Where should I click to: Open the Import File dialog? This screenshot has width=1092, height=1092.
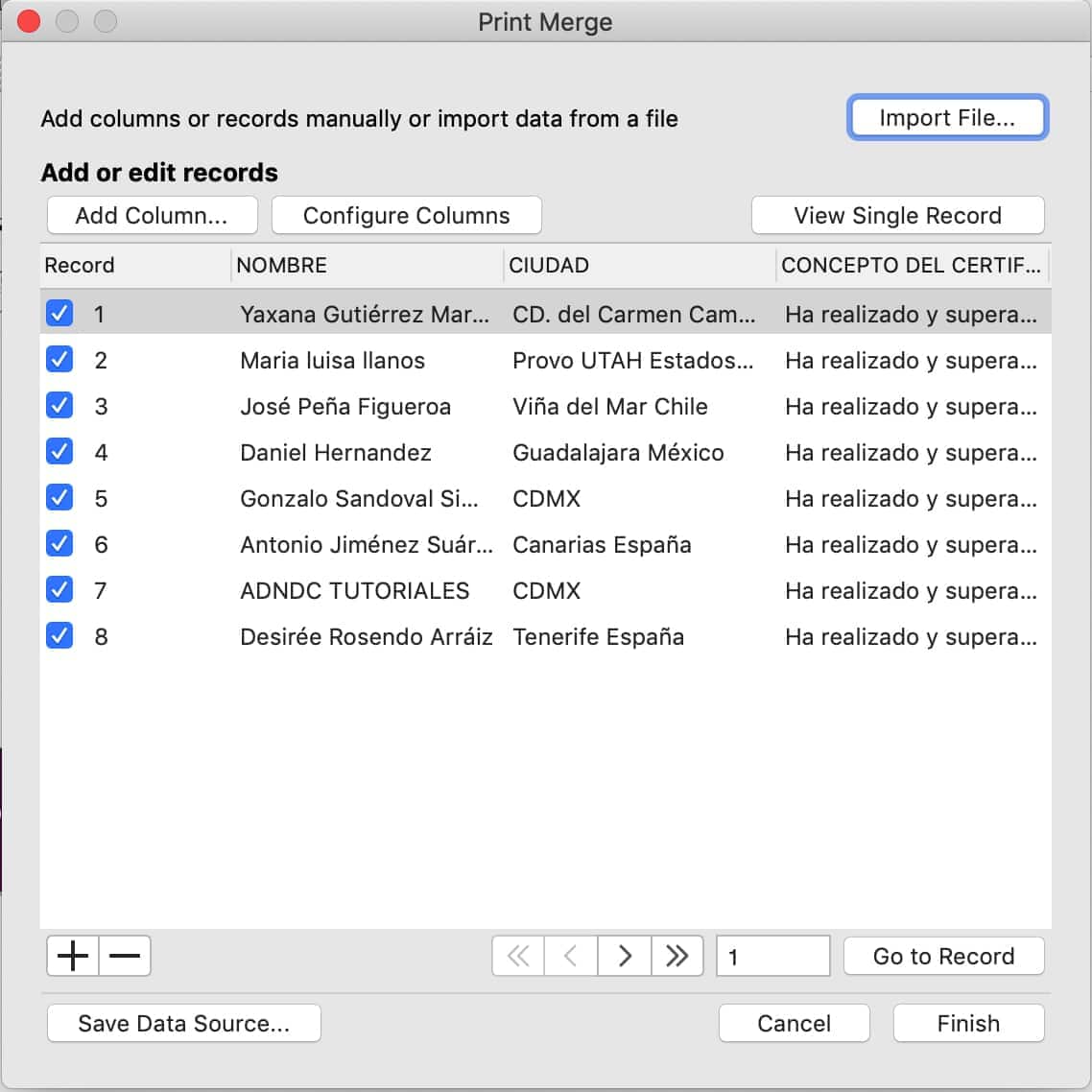(946, 117)
